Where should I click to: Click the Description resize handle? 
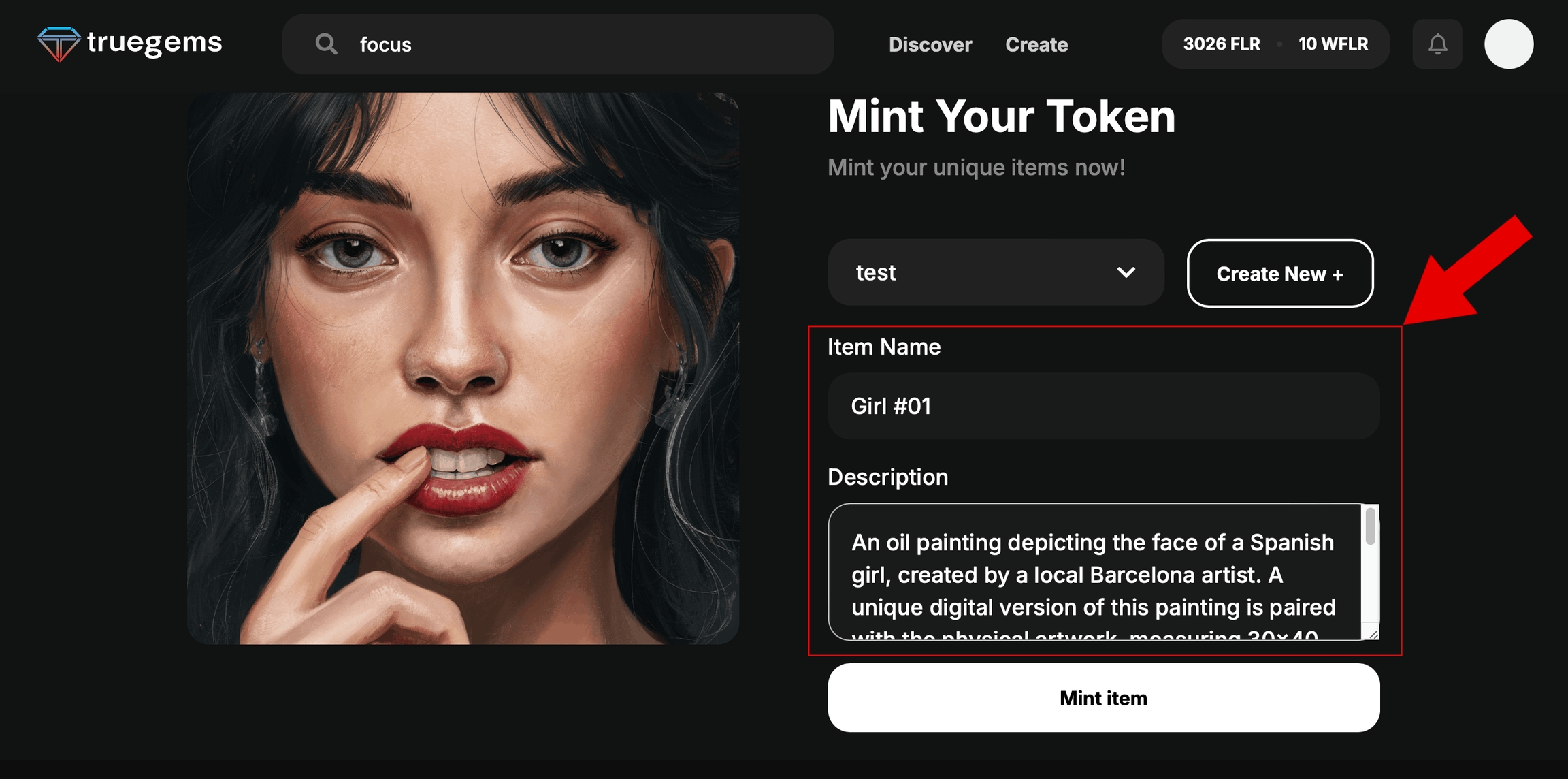(x=1373, y=635)
